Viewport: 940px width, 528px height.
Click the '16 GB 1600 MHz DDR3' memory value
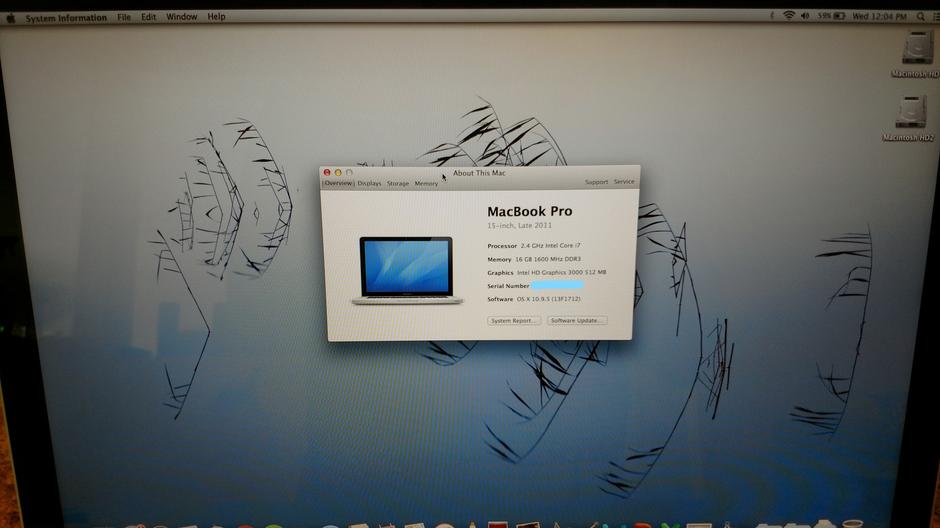[x=548, y=259]
